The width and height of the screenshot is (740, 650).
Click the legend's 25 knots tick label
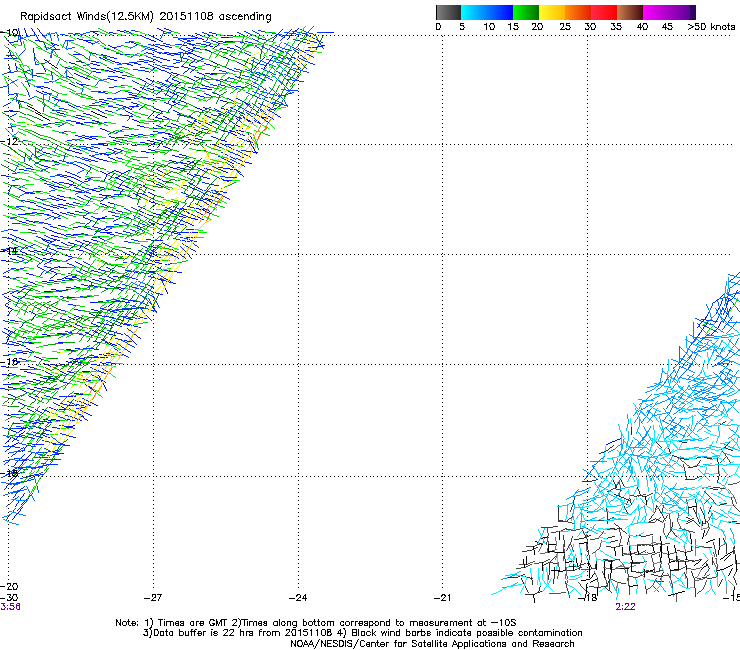565,27
